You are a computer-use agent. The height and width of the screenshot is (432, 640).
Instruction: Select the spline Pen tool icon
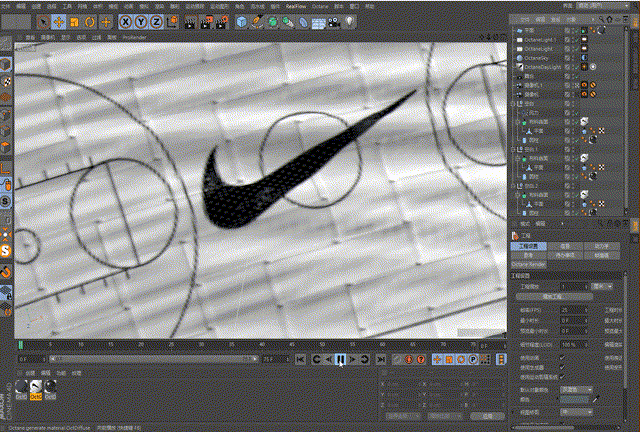click(257, 22)
